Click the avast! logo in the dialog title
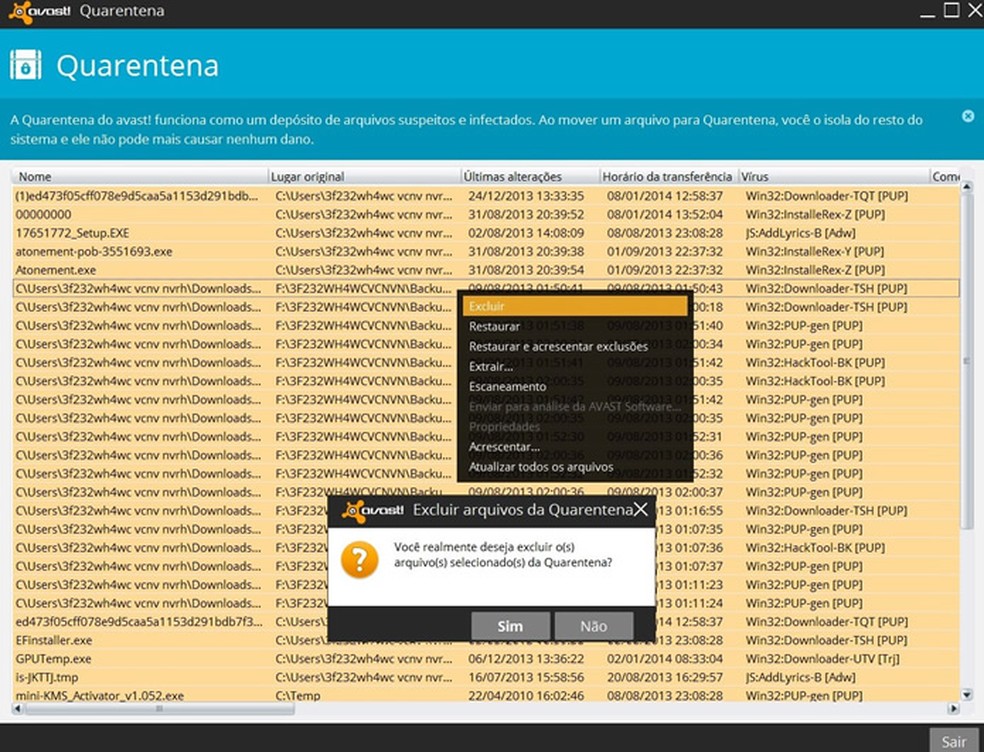Screen dimensions: 984x752 (372, 511)
